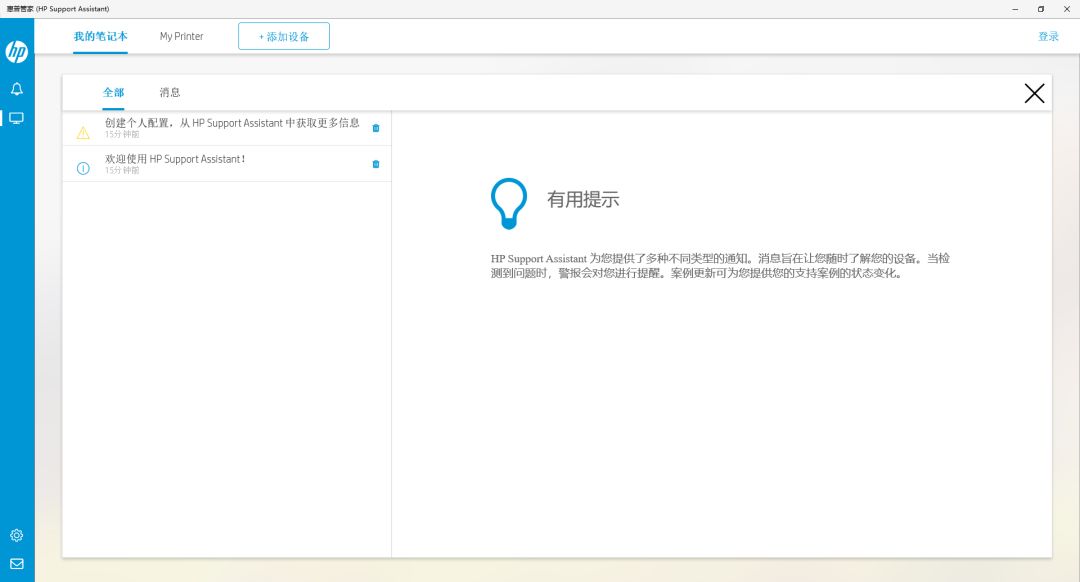Minimize the HP Support Assistant window

(x=1015, y=9)
